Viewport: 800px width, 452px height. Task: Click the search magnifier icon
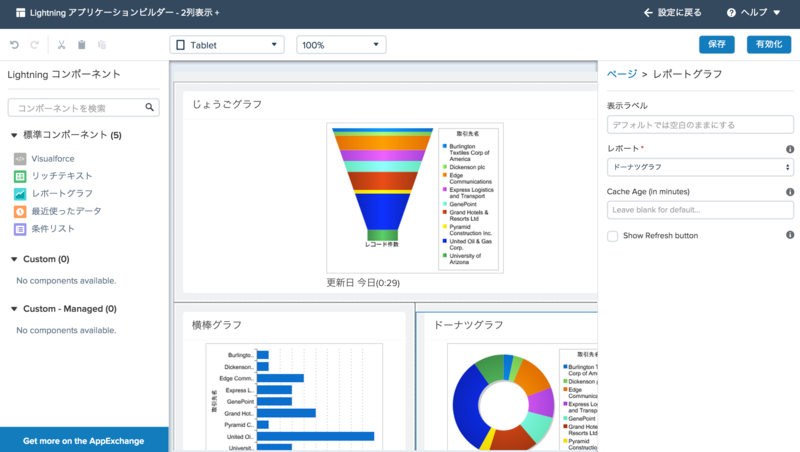point(149,107)
